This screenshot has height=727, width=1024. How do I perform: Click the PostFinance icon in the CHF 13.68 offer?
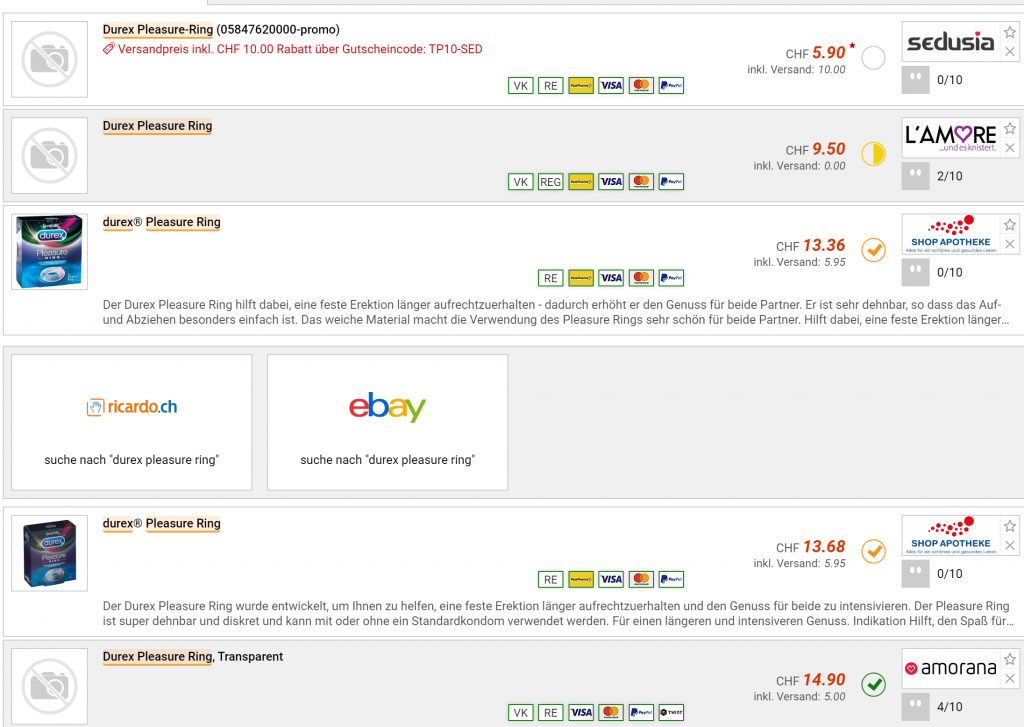tap(580, 579)
